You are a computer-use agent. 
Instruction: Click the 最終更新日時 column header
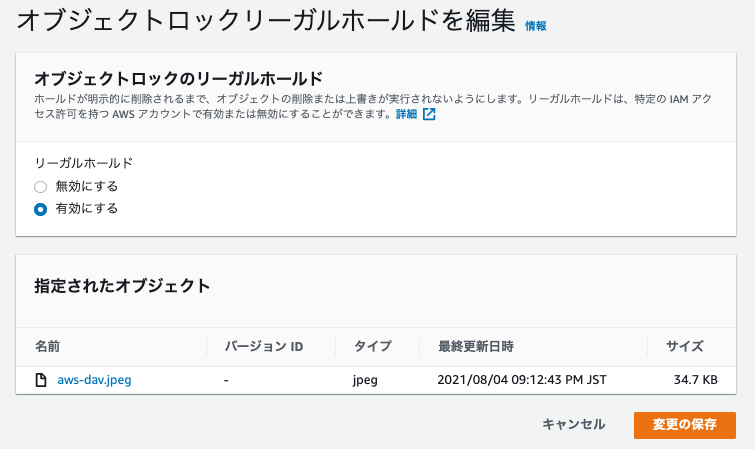[x=476, y=346]
